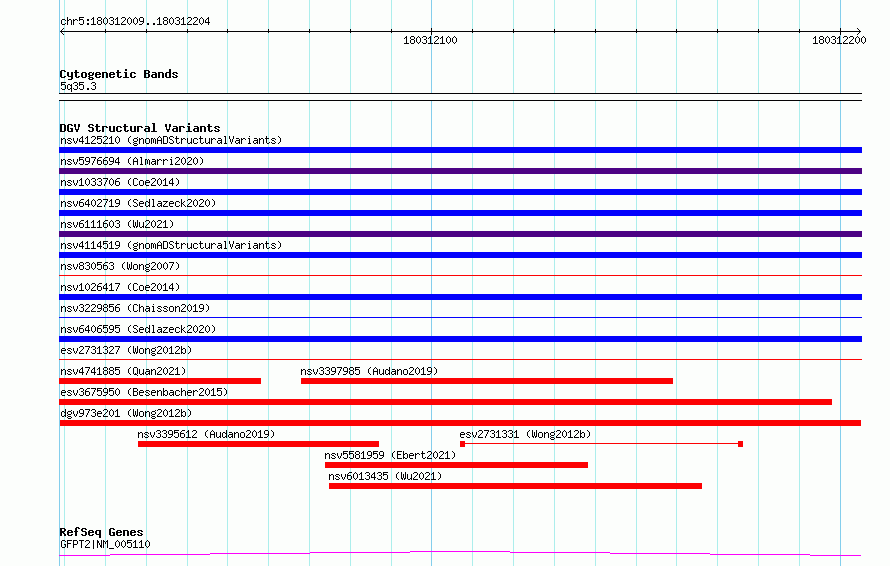Open the nsv5976694 (Almarri2020) variant label

tap(132, 161)
